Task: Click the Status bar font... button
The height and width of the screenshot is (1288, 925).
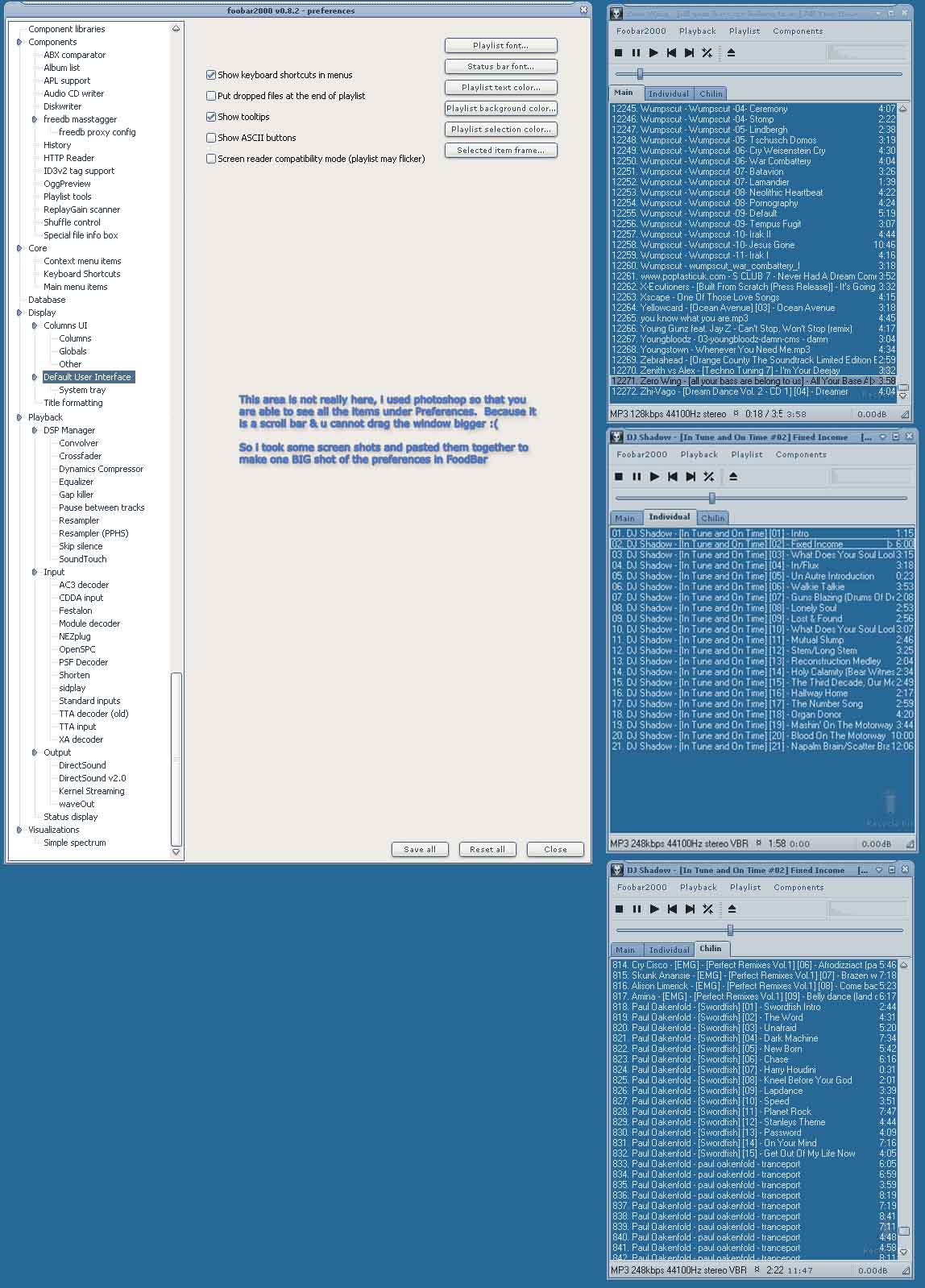Action: pos(500,67)
